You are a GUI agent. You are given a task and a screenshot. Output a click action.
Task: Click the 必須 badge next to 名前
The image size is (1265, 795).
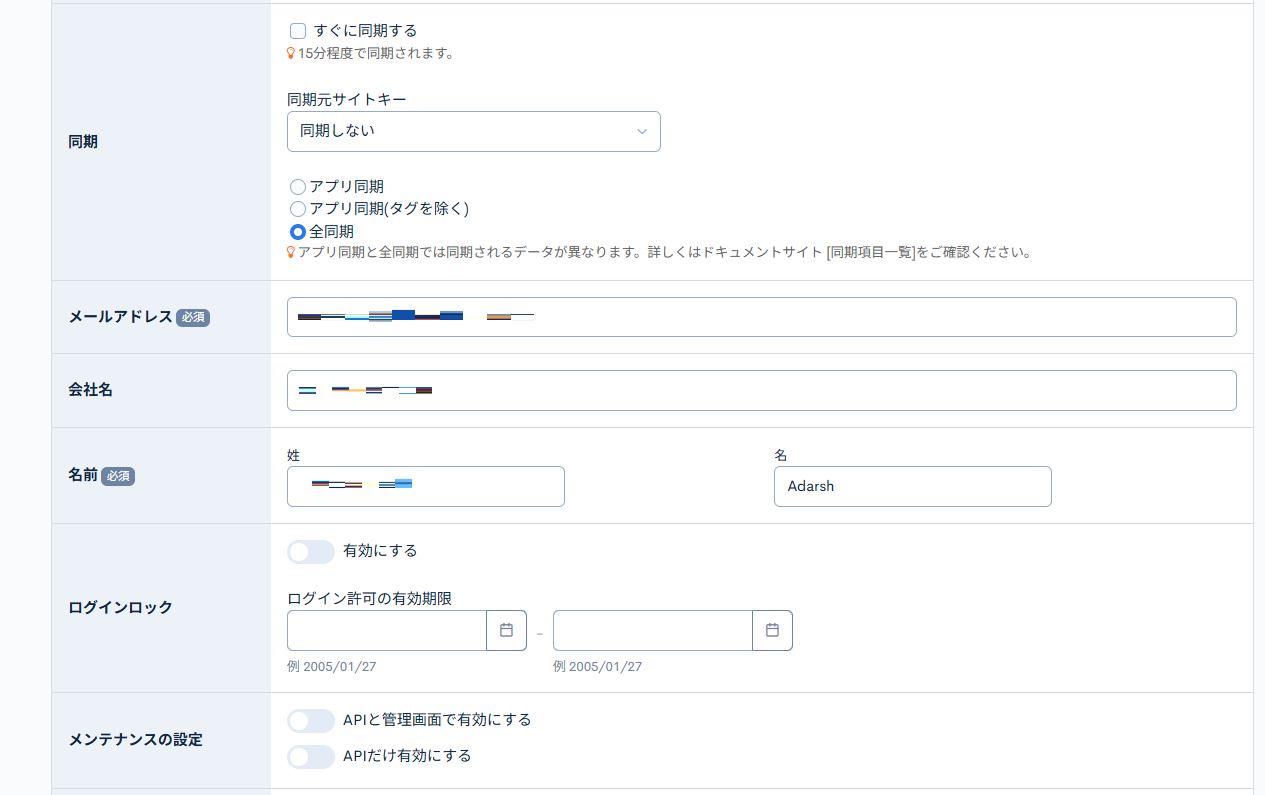tap(117, 476)
